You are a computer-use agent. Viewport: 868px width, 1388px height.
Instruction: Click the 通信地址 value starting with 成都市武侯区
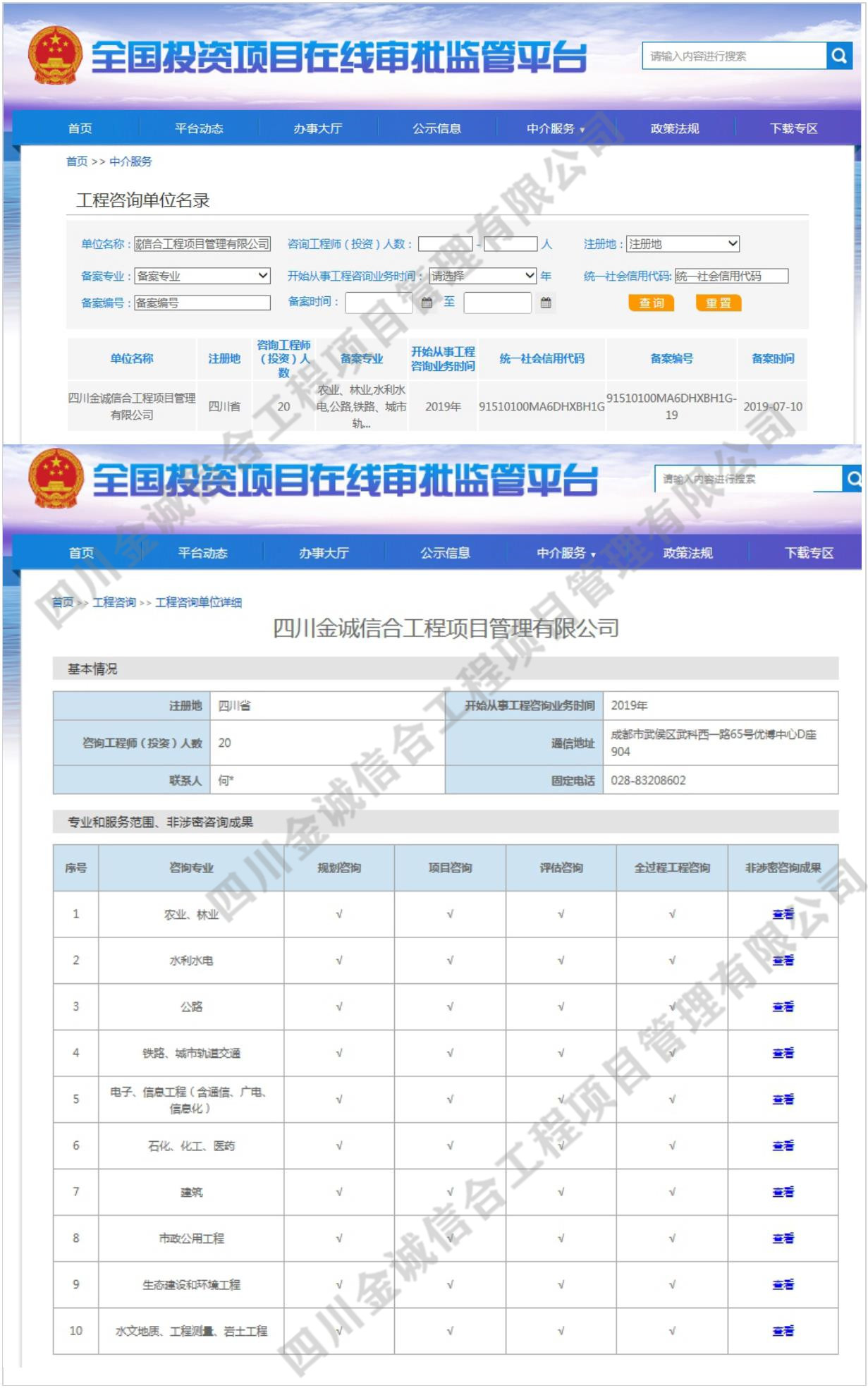714,743
